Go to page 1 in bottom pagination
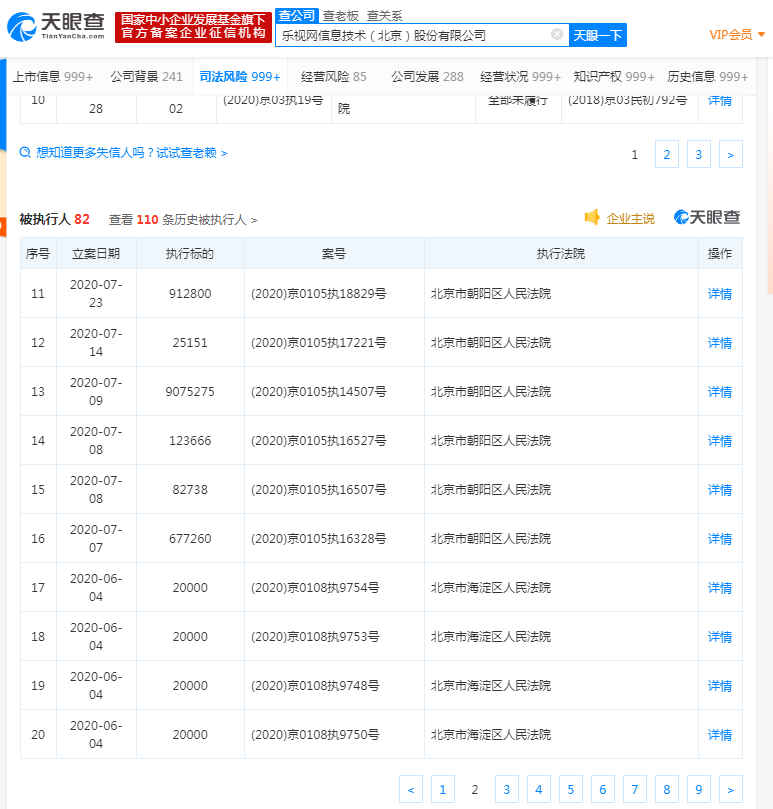The width and height of the screenshot is (773, 809). pyautogui.click(x=443, y=789)
